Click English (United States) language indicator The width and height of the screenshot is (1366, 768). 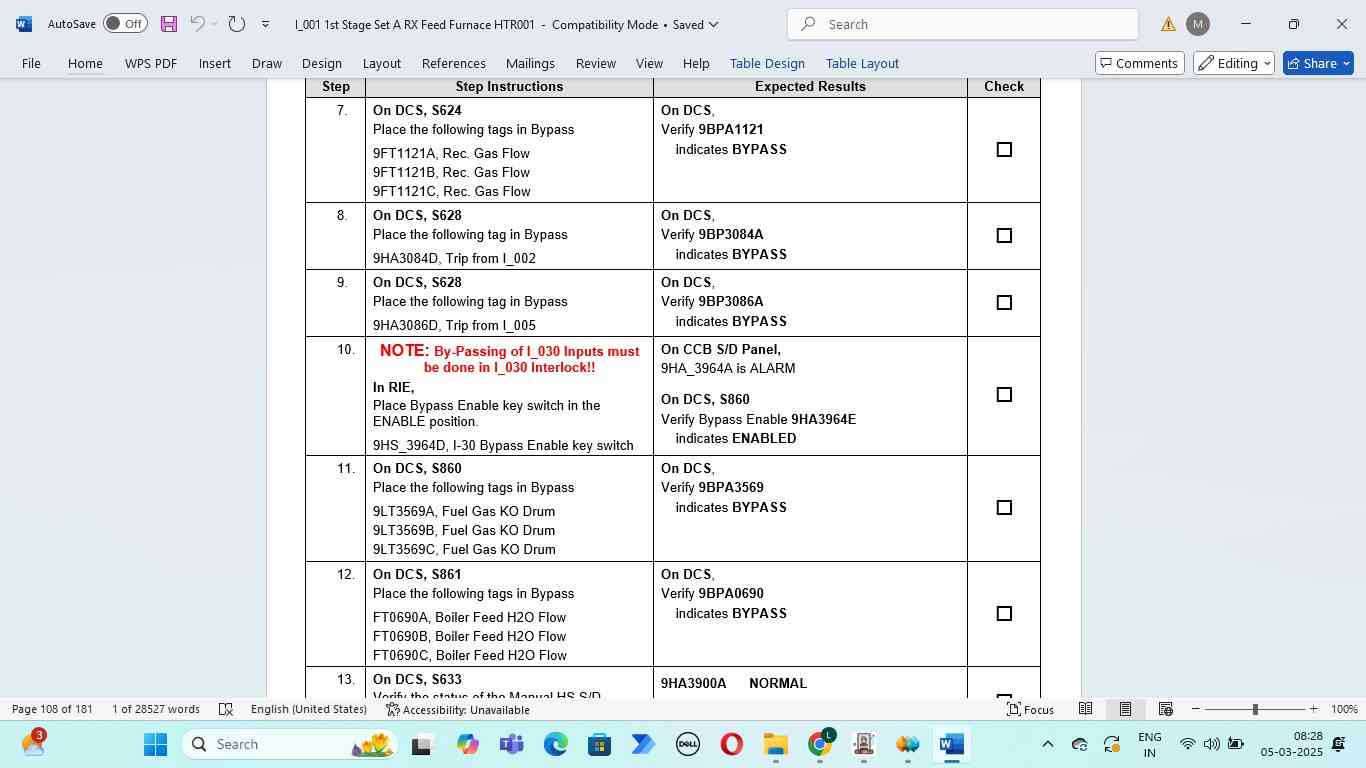click(308, 709)
